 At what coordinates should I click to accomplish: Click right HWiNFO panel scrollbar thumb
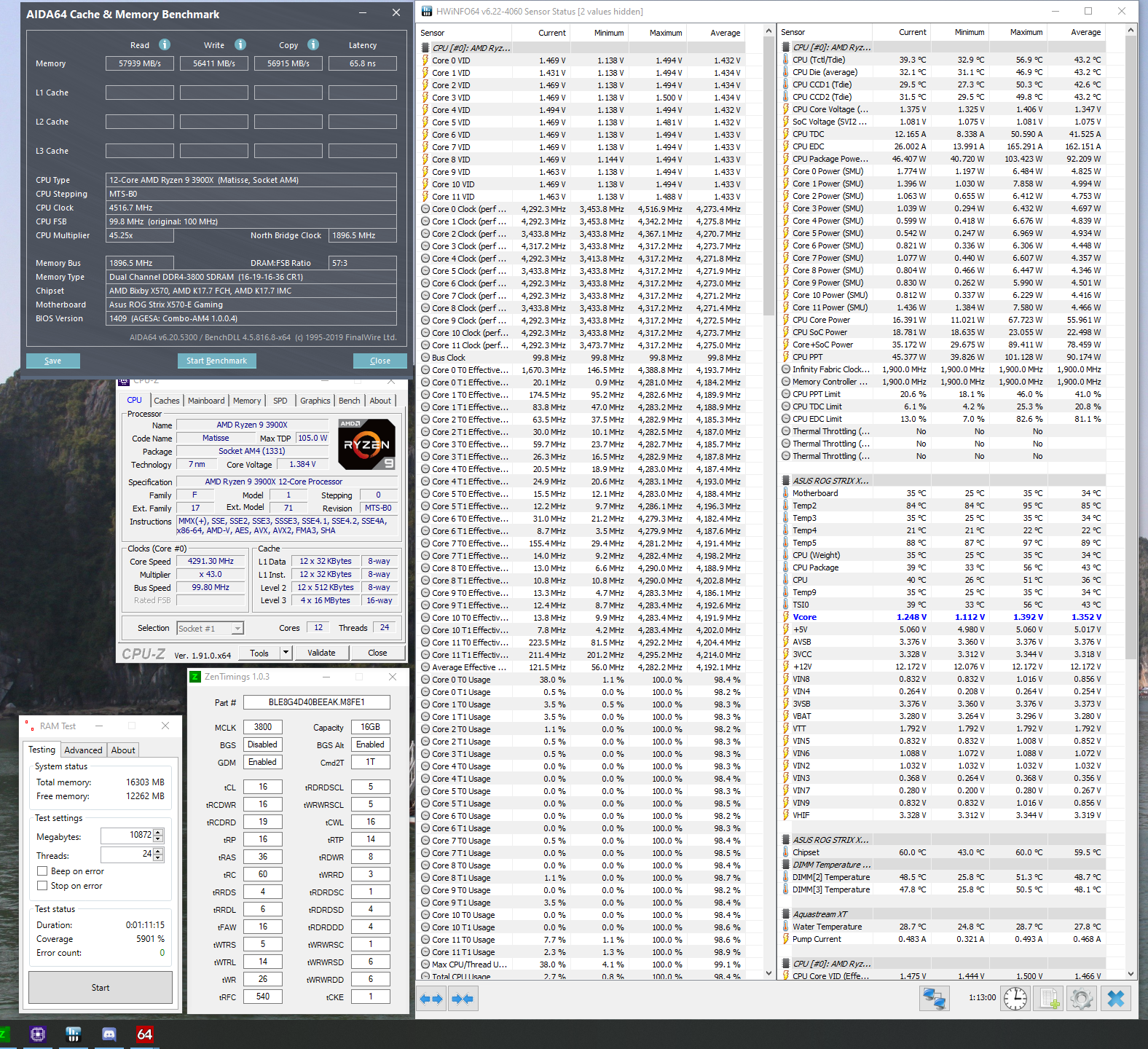(1131, 350)
